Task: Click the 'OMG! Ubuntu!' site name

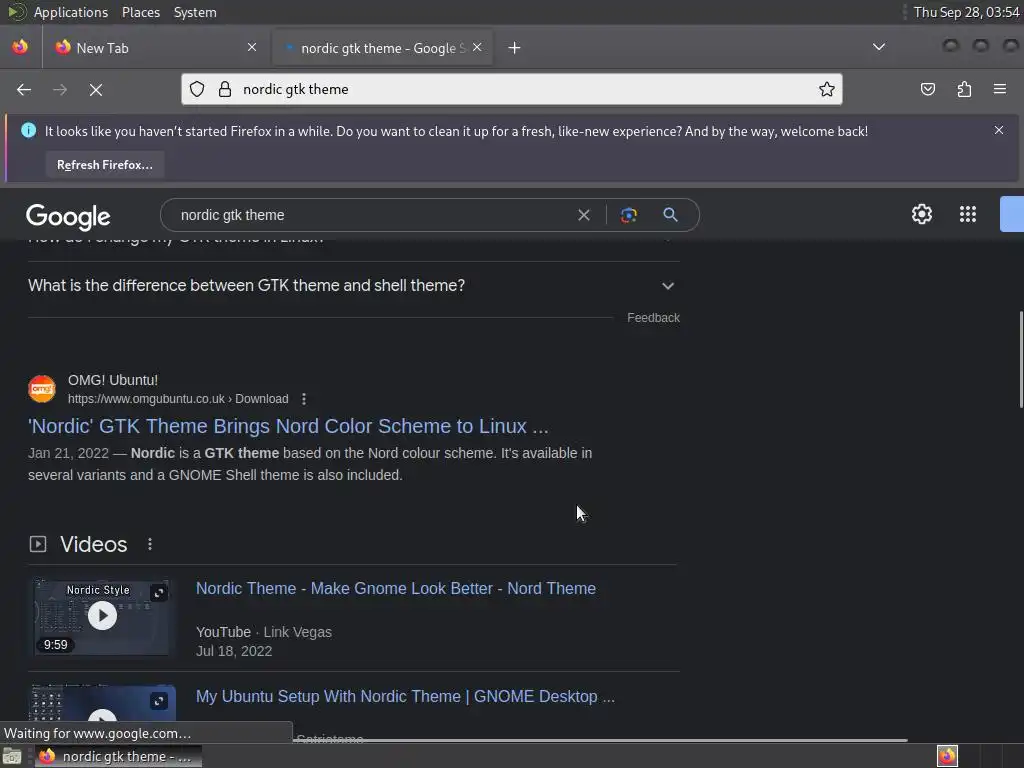Action: point(113,380)
